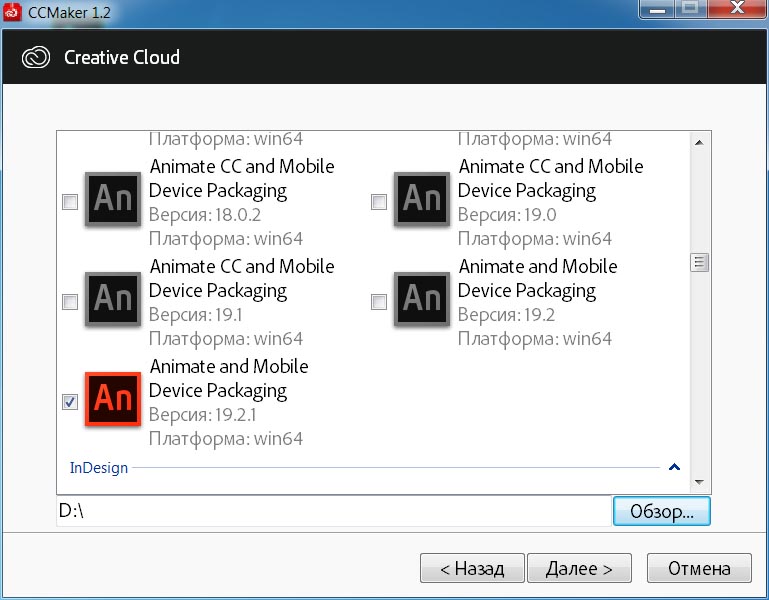Click the Animate CC and Mobile Device Packaging 19.1 title
The image size is (769, 600).
(242, 278)
